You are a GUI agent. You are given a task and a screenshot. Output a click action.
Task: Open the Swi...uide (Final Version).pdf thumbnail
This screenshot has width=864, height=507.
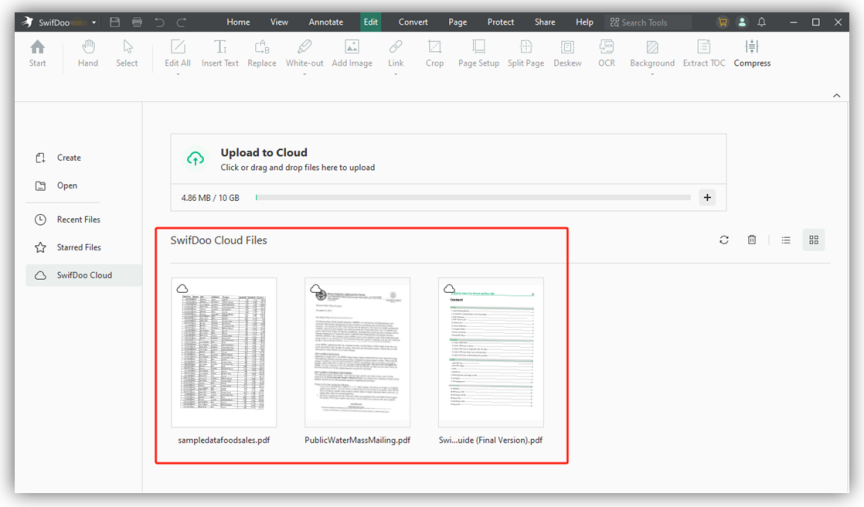click(x=490, y=352)
